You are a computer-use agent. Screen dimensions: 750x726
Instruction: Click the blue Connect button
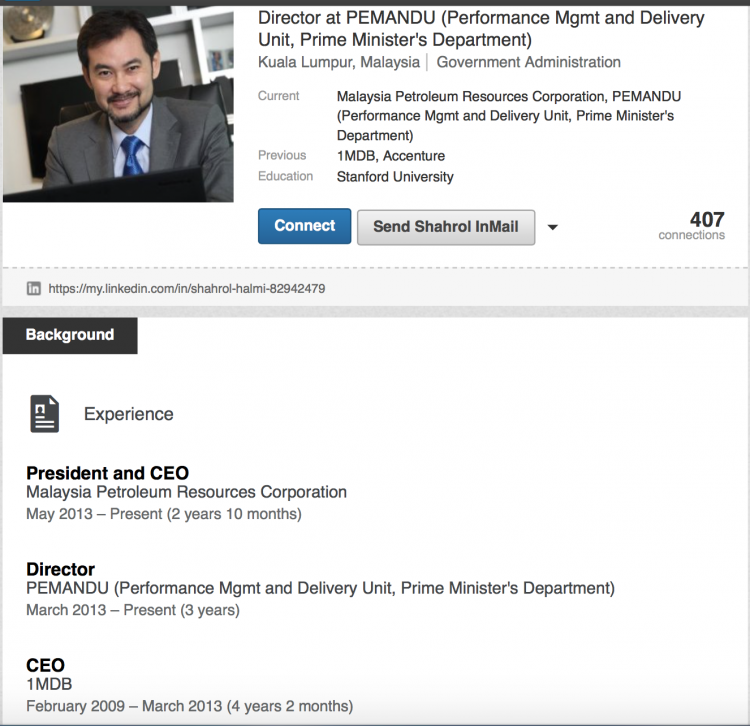pyautogui.click(x=304, y=226)
